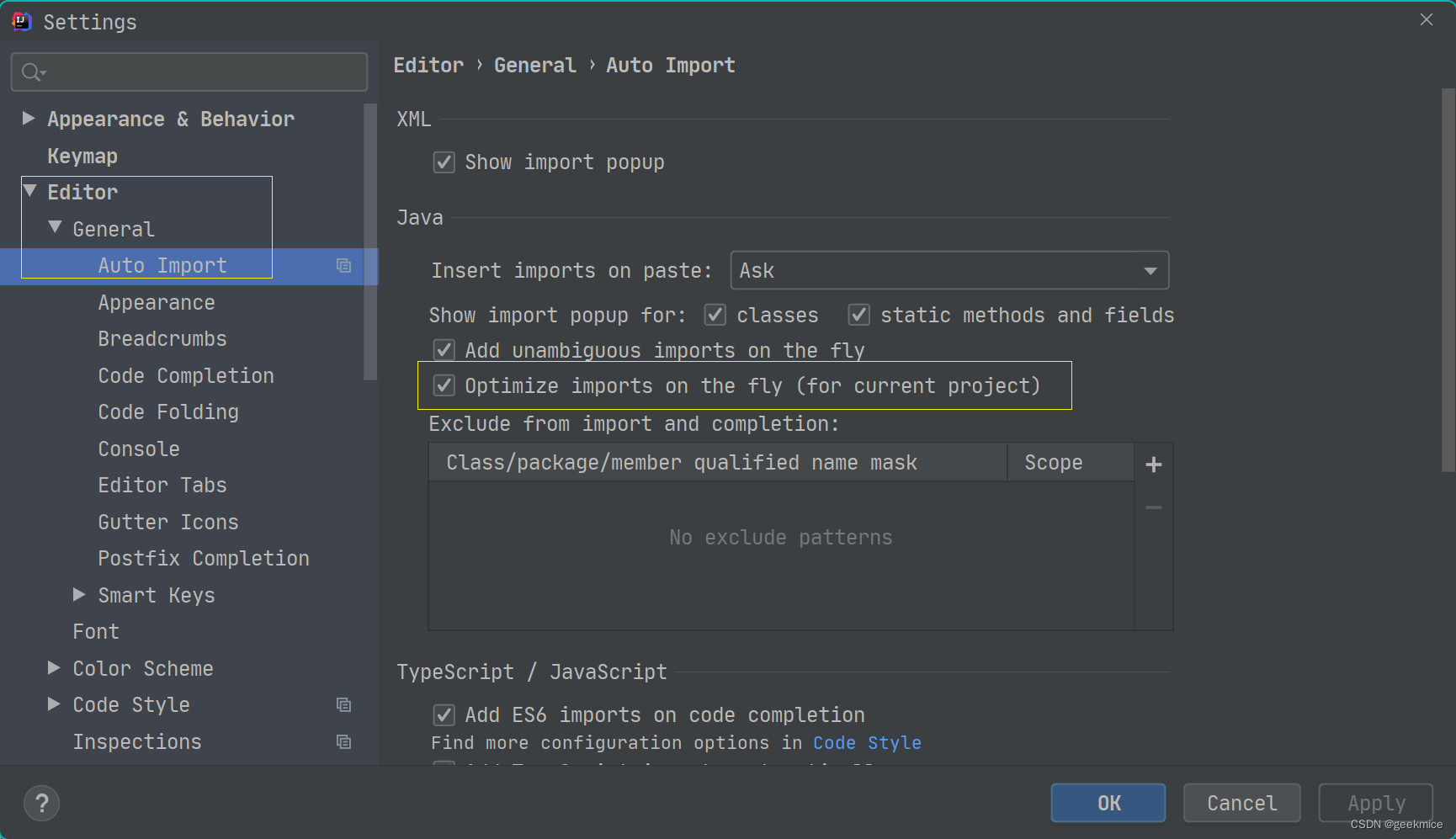This screenshot has height=839, width=1456.
Task: Open the Font settings page
Action: (x=96, y=632)
